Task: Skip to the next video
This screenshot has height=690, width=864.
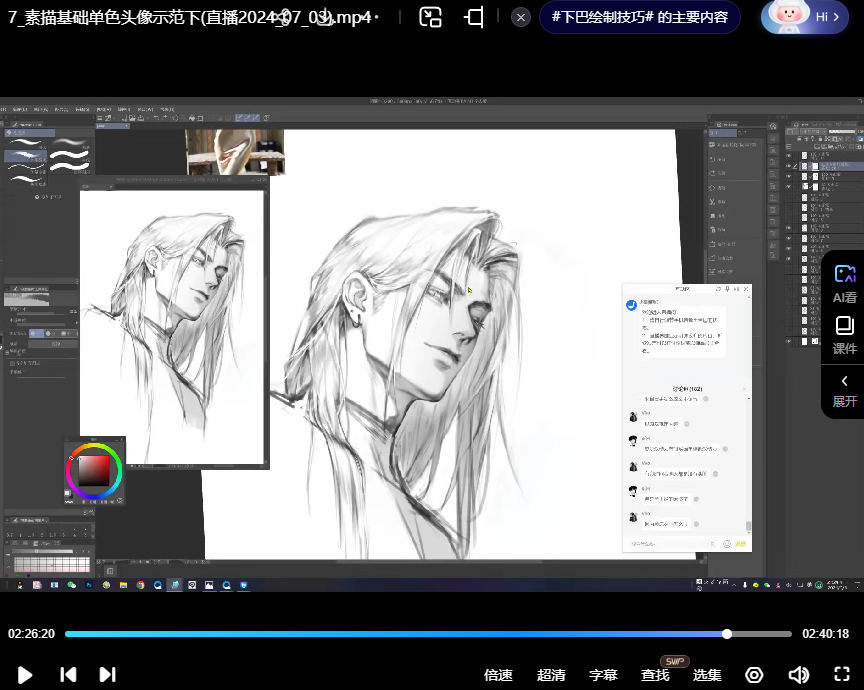Action: point(108,675)
